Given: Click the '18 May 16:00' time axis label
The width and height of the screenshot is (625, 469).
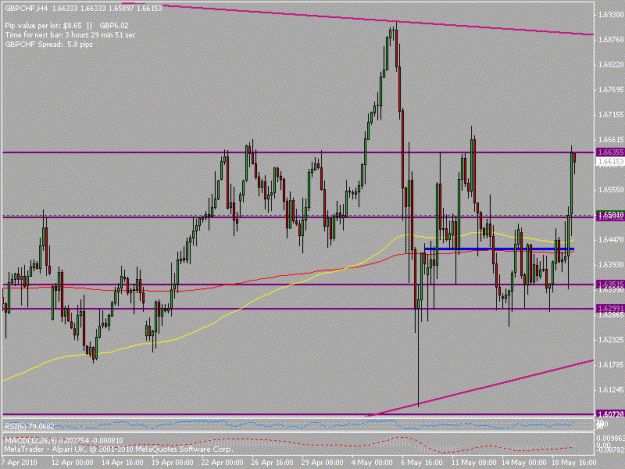Looking at the screenshot, I should click(x=574, y=463).
